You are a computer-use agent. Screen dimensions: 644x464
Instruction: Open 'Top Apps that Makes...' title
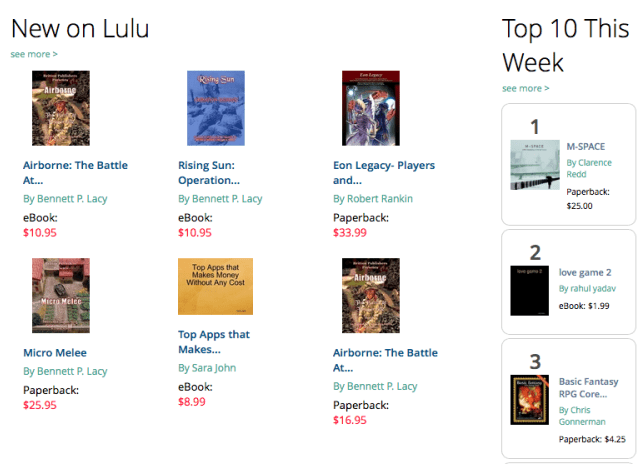coord(214,342)
